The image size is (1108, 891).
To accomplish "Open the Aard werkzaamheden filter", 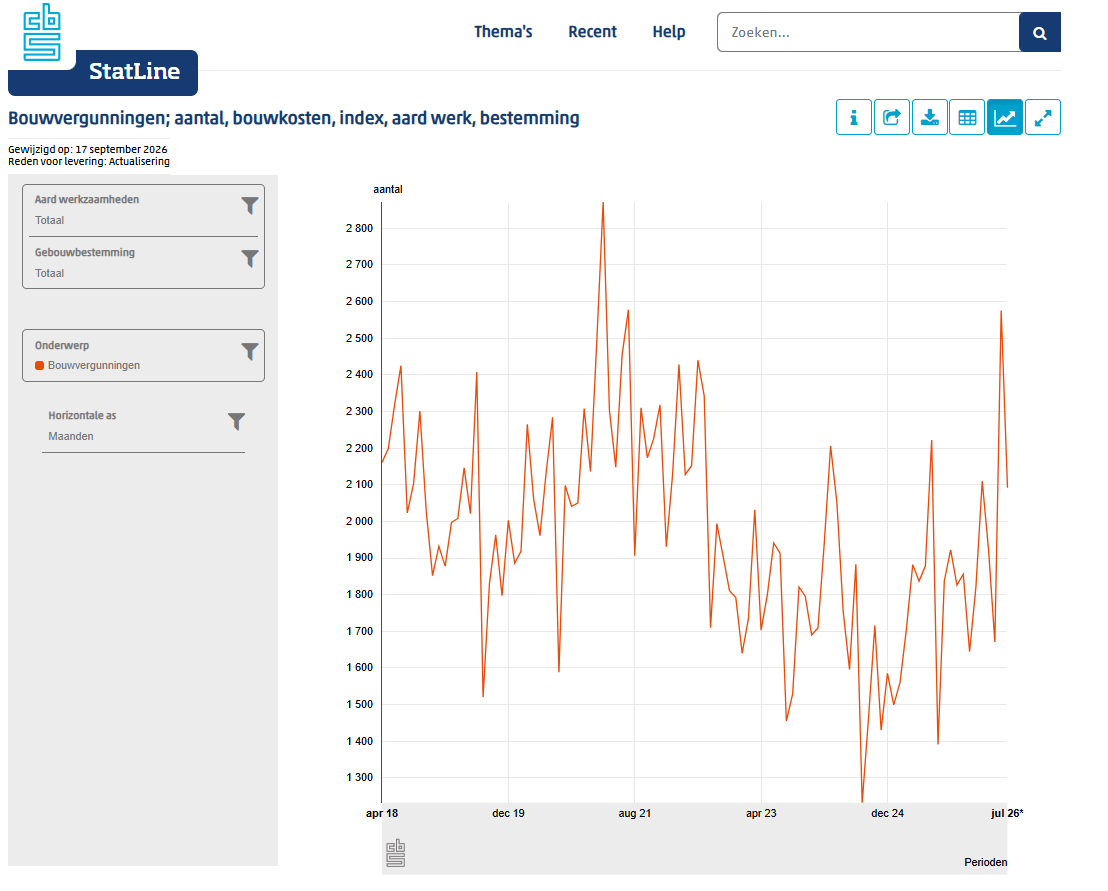I will tap(249, 206).
